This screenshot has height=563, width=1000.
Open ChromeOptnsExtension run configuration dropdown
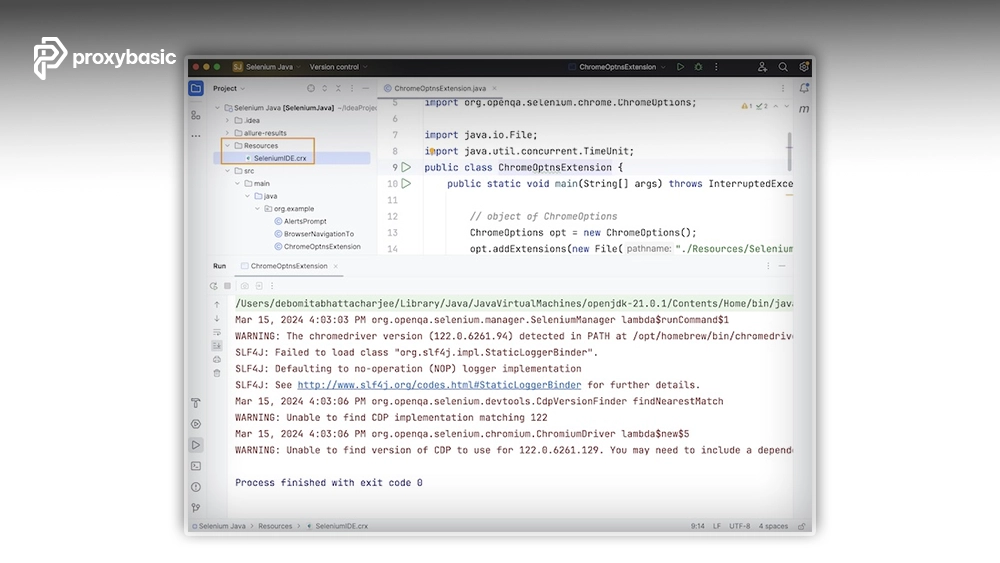coord(617,66)
